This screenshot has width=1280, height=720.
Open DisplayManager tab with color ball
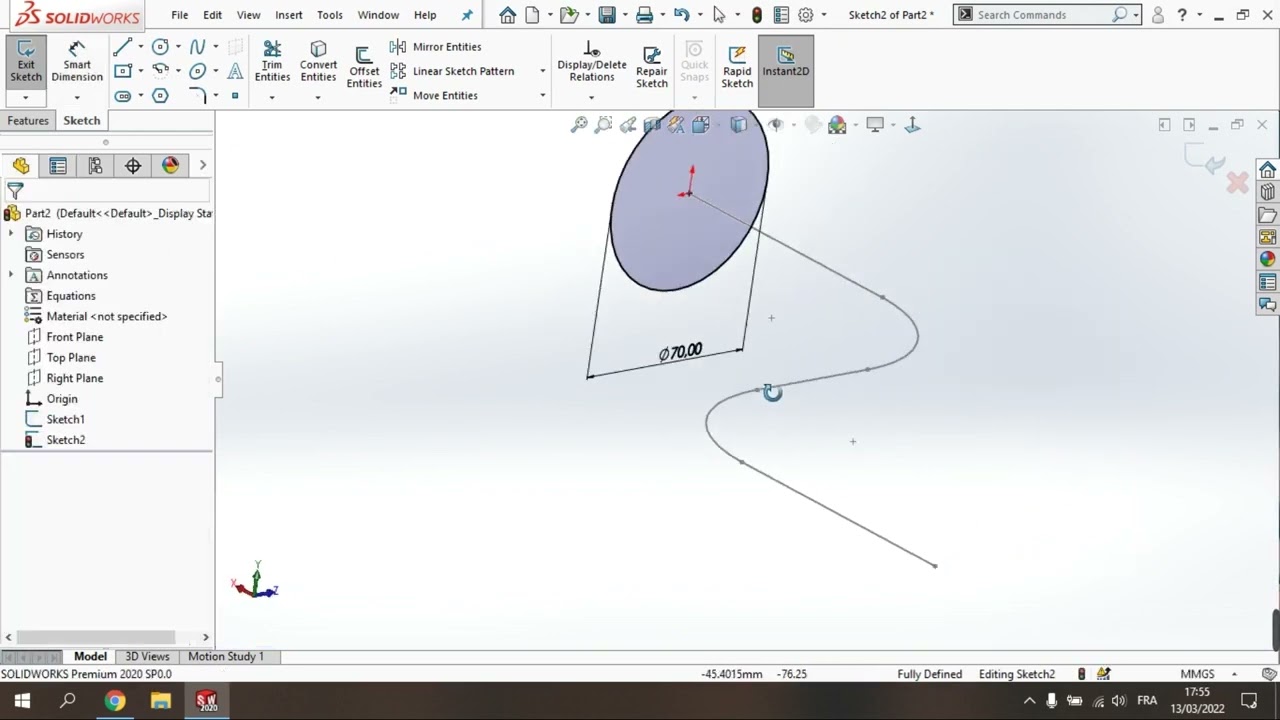click(170, 166)
